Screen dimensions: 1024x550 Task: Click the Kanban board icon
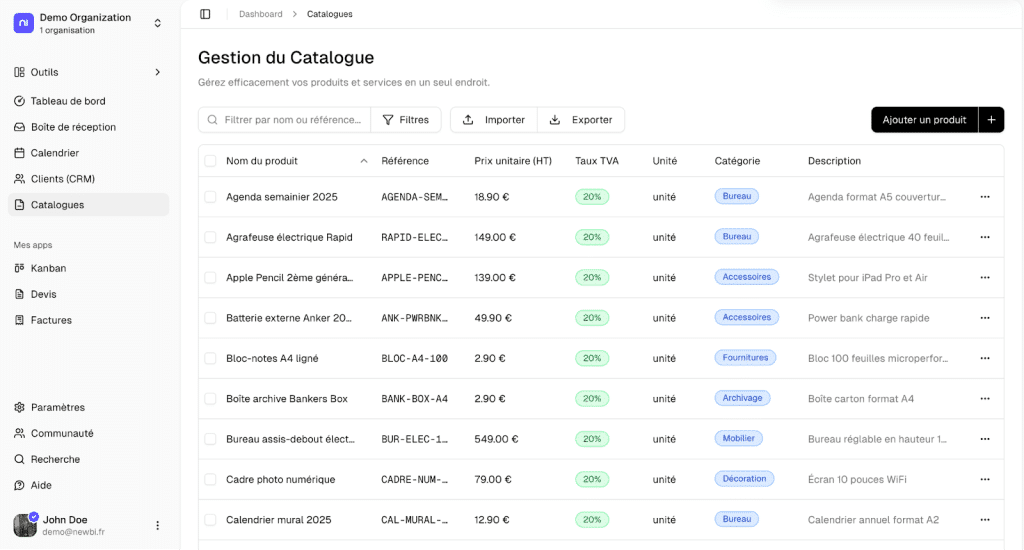(x=20, y=268)
